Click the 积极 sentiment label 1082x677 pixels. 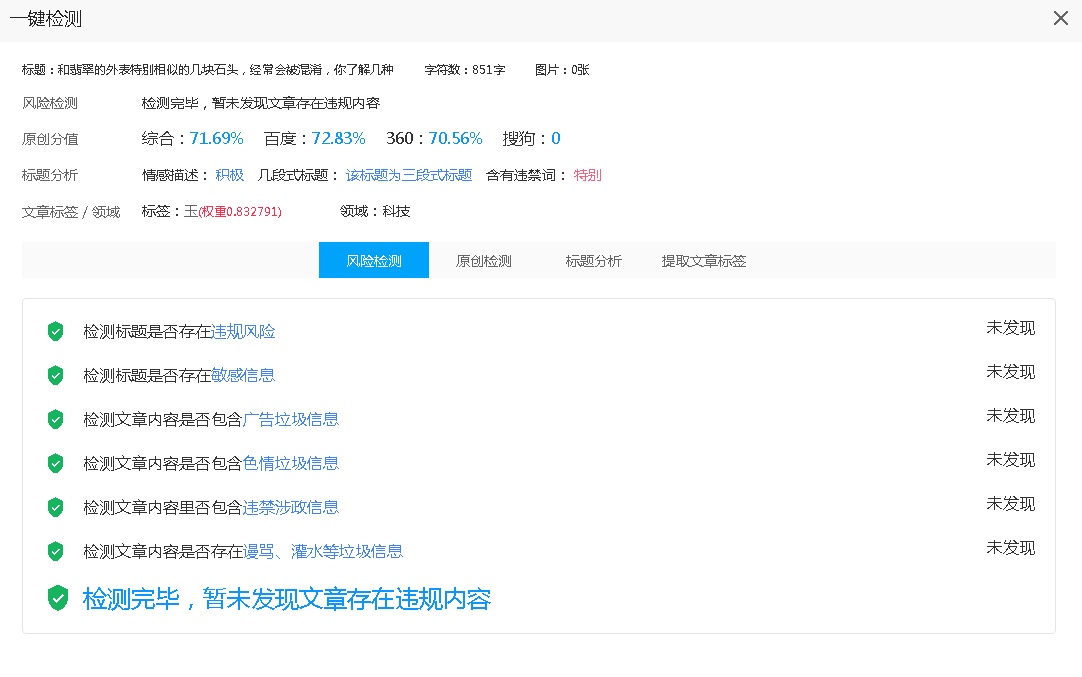tap(230, 175)
